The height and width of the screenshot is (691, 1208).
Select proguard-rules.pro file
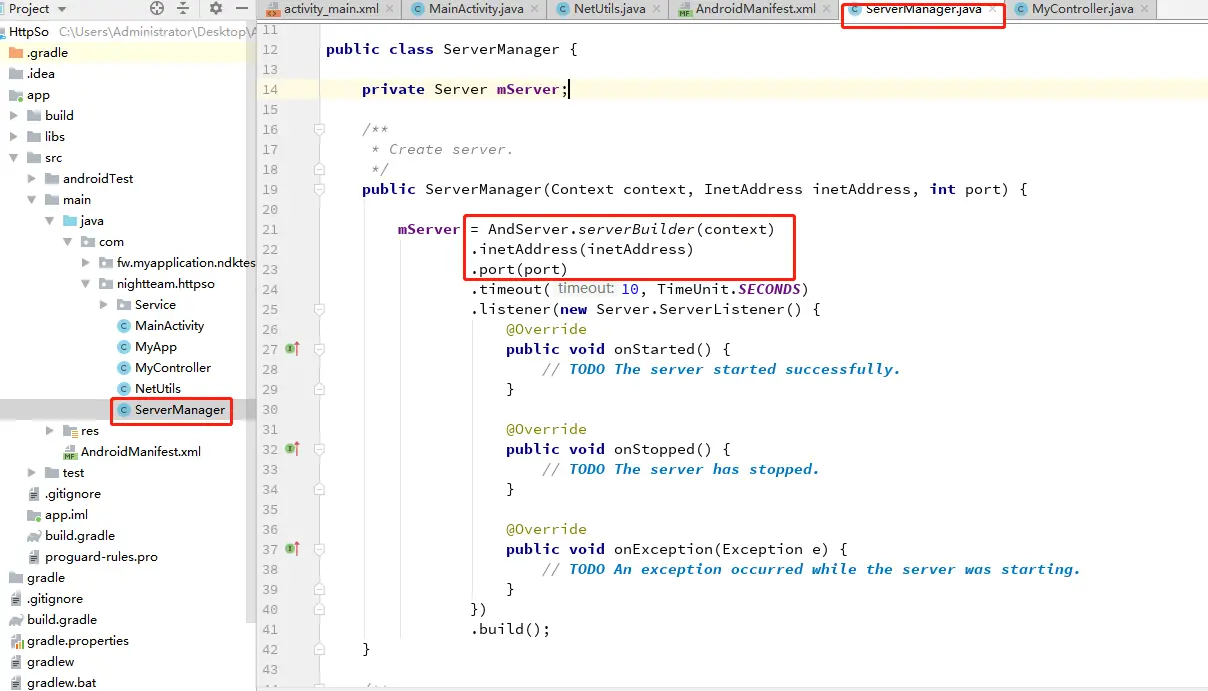point(92,557)
